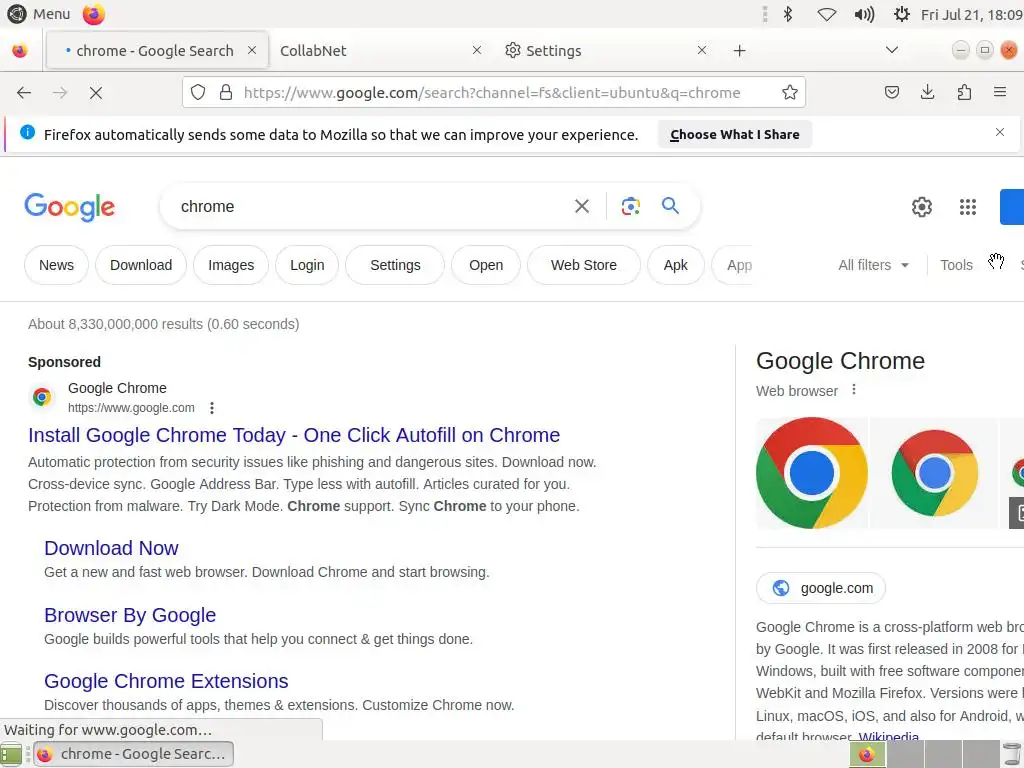
Task: Select the Images filter chip
Action: pyautogui.click(x=231, y=265)
